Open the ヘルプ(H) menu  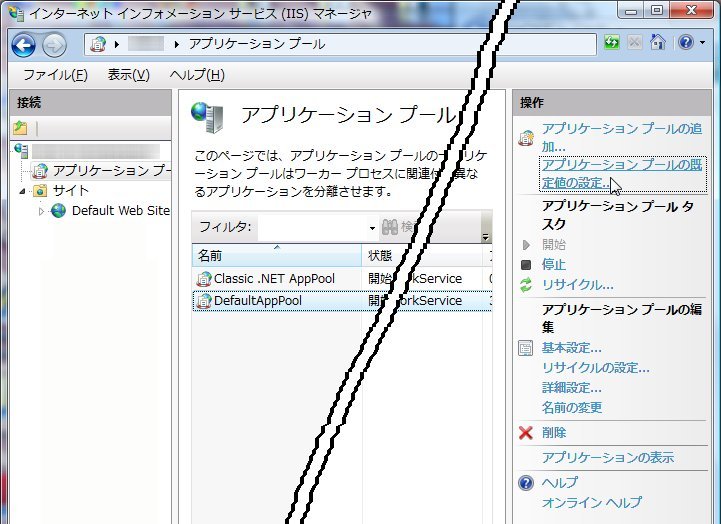[x=196, y=76]
